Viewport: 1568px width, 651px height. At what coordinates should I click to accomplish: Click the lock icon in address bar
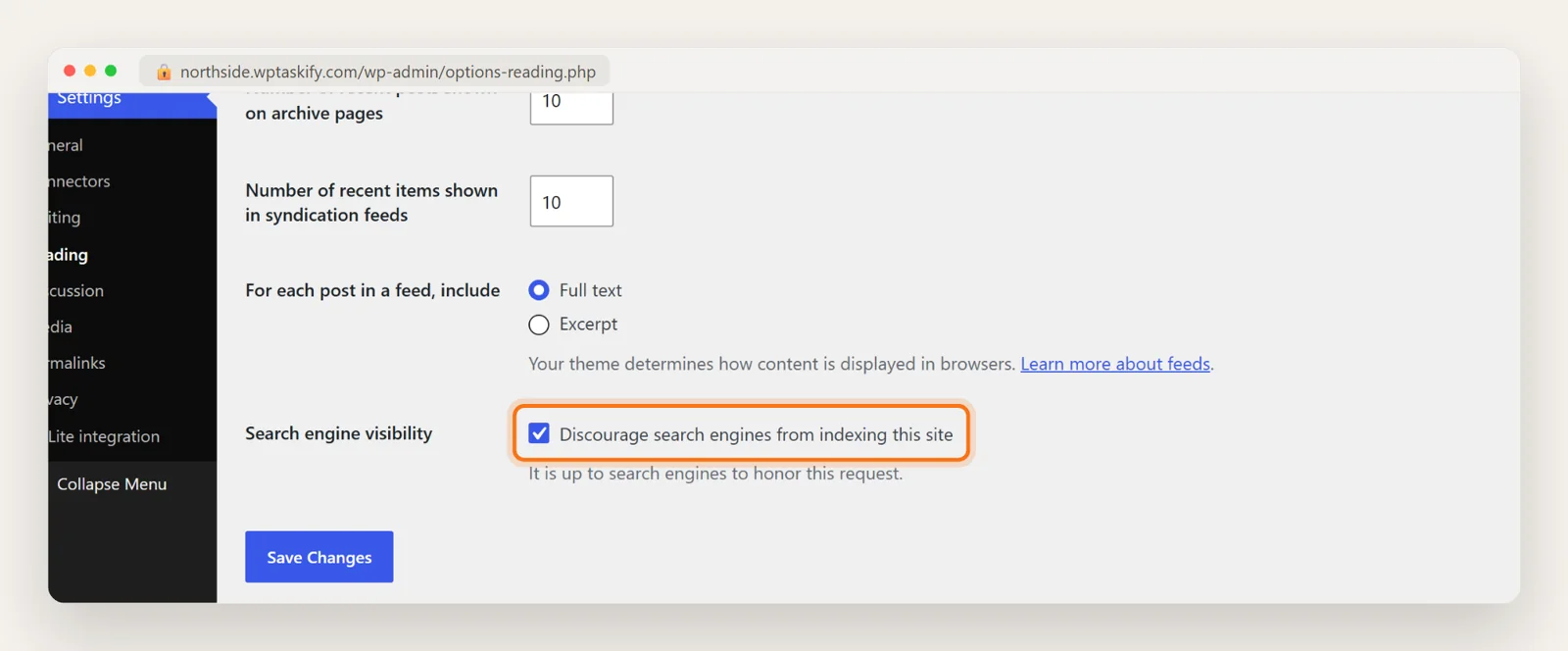(164, 72)
